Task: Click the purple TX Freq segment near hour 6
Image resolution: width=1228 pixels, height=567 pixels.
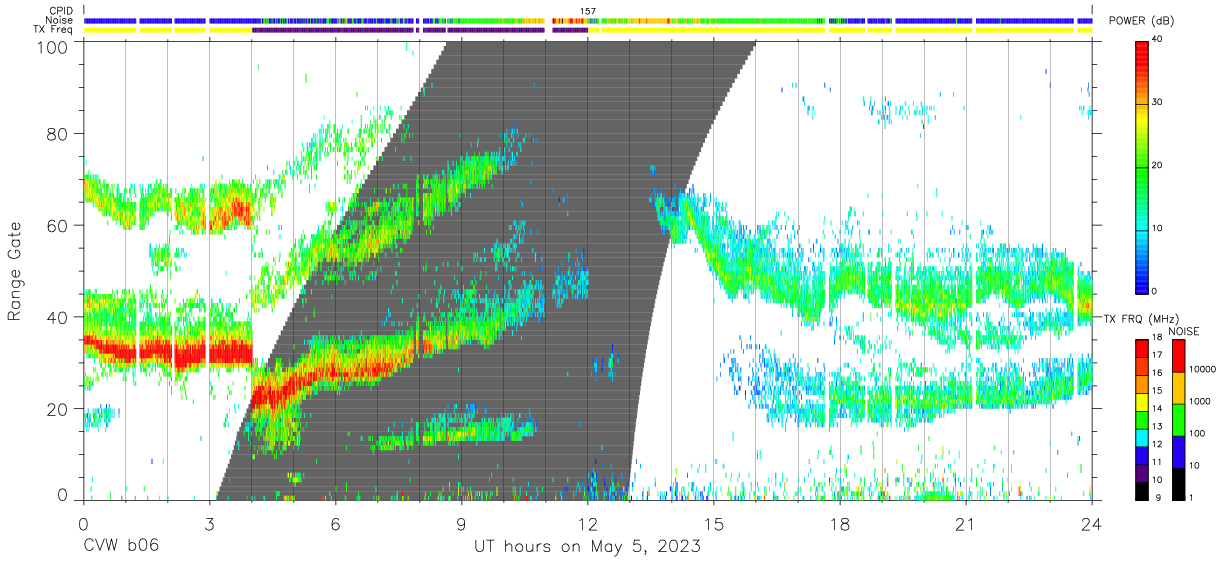Action: coord(333,30)
